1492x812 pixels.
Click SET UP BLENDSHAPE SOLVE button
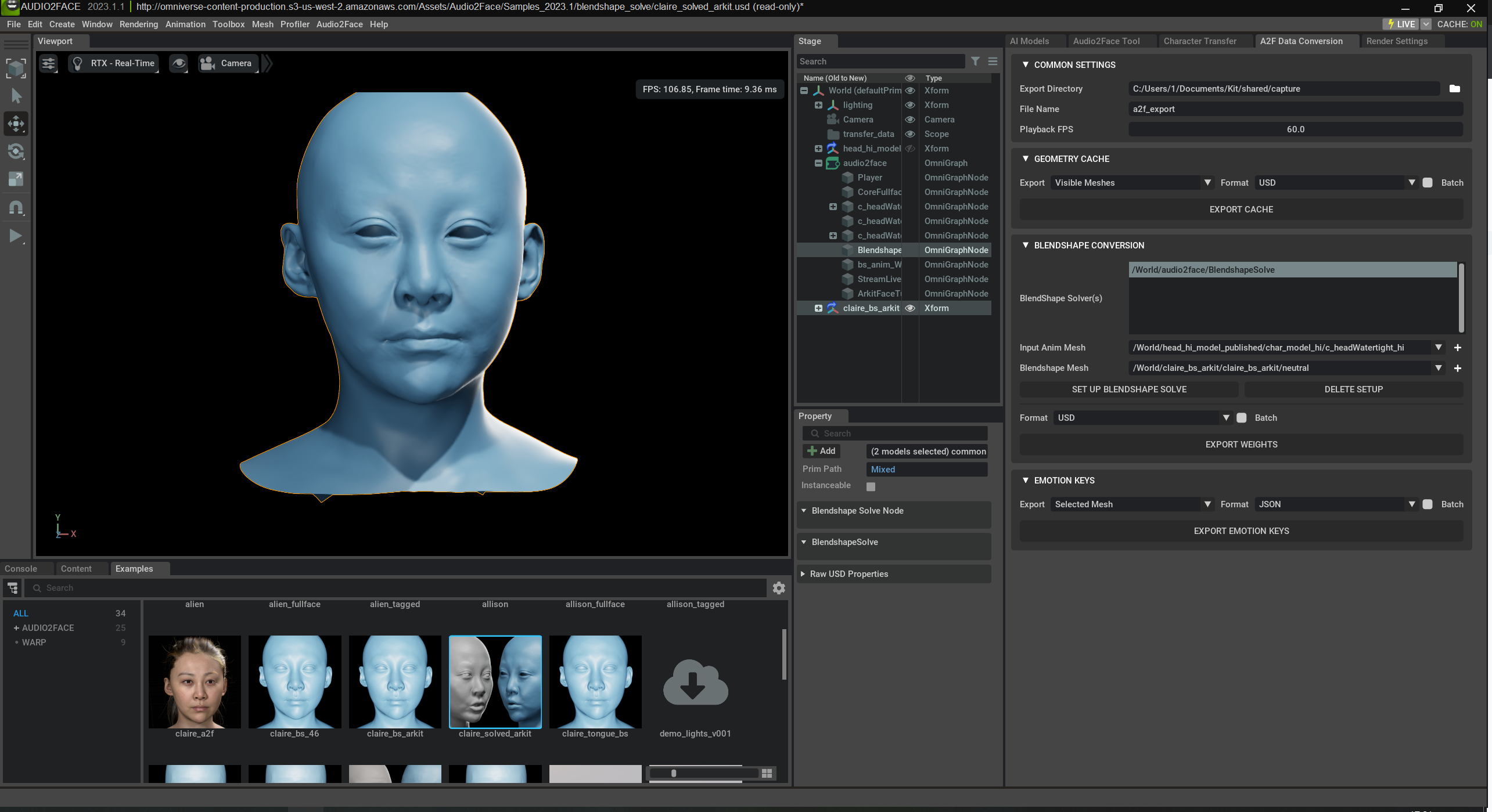click(1128, 389)
